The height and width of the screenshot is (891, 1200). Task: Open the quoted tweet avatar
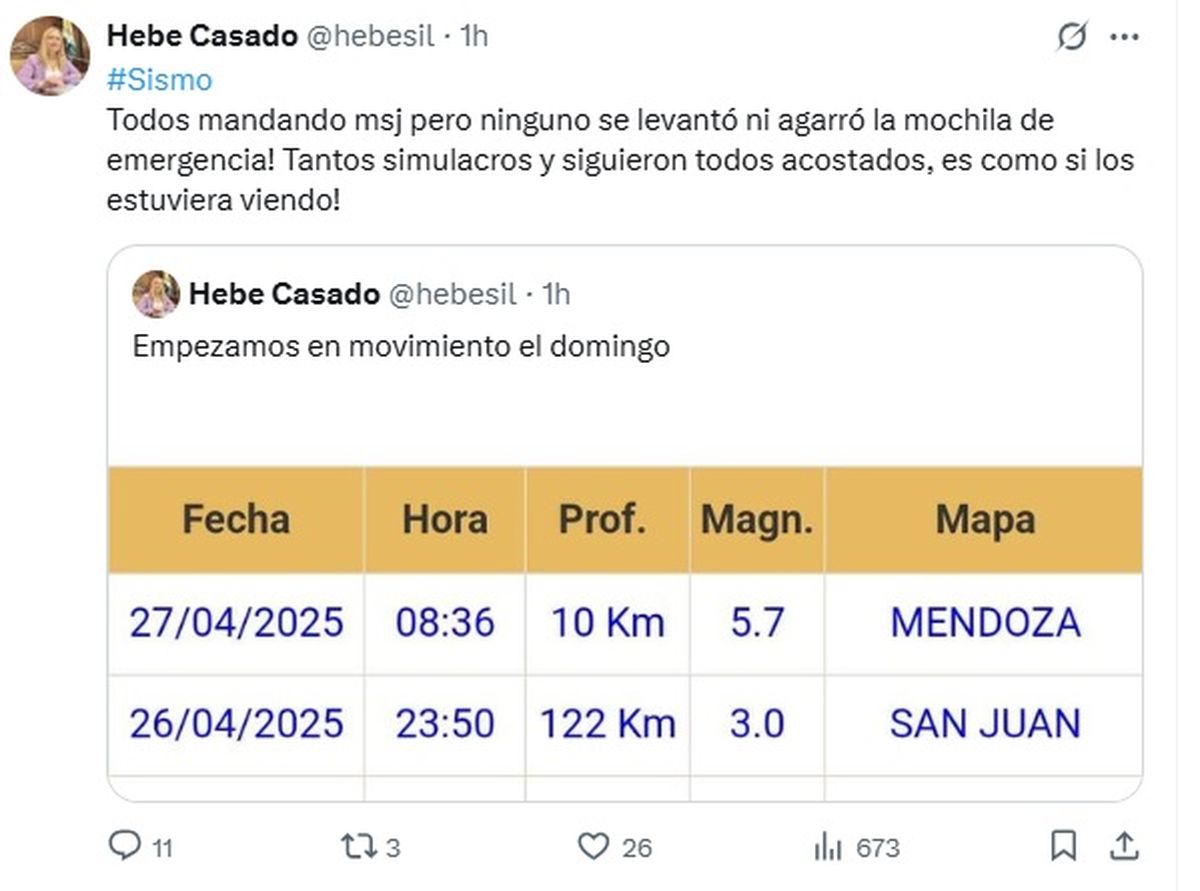pos(156,294)
